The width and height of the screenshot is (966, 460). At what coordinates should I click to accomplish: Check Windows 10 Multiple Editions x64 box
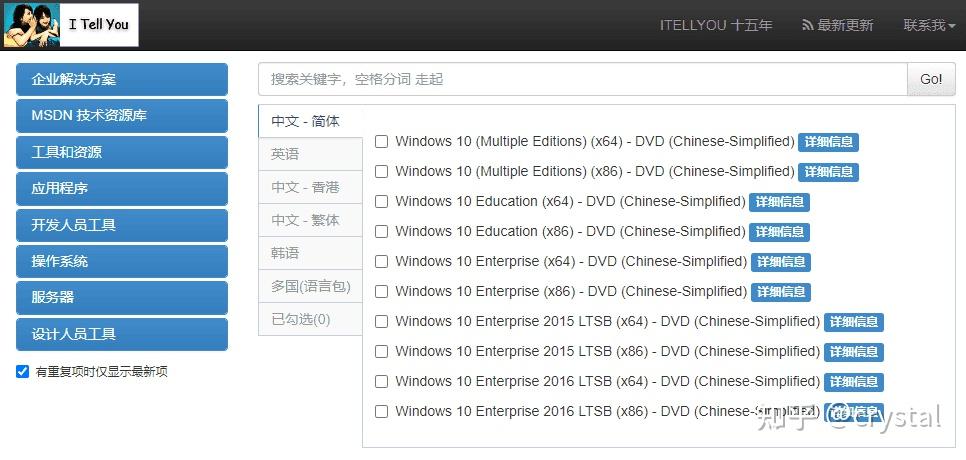click(x=381, y=142)
